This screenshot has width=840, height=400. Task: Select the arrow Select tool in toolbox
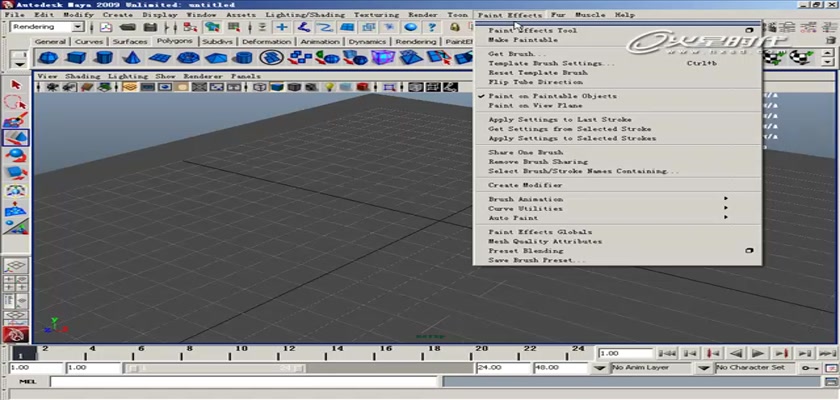pyautogui.click(x=16, y=85)
